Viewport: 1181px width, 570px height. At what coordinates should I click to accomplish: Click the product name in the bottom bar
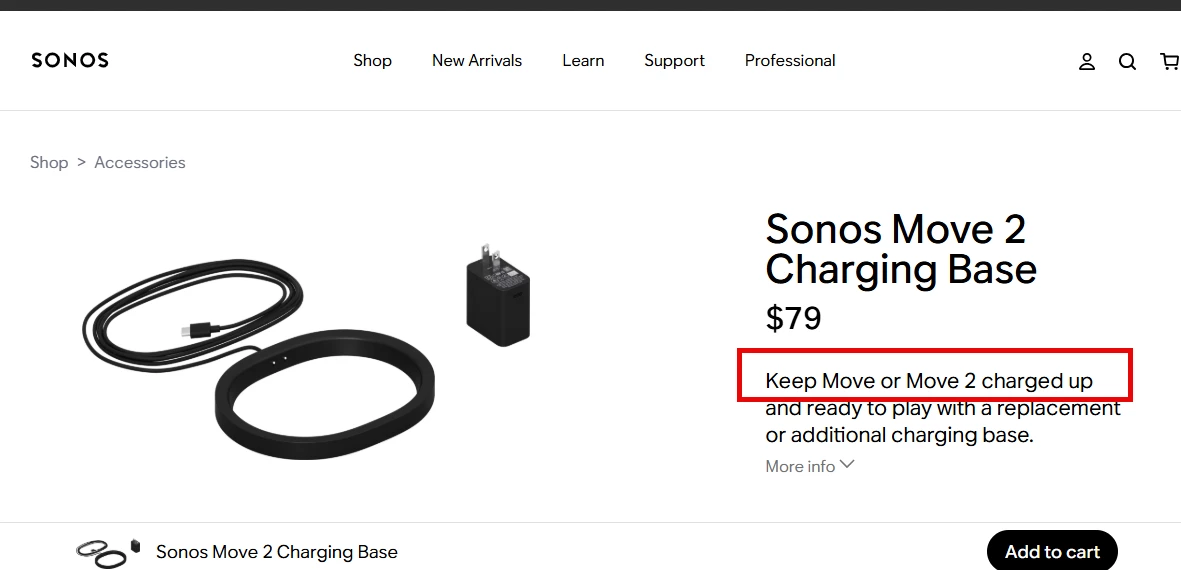tap(277, 552)
